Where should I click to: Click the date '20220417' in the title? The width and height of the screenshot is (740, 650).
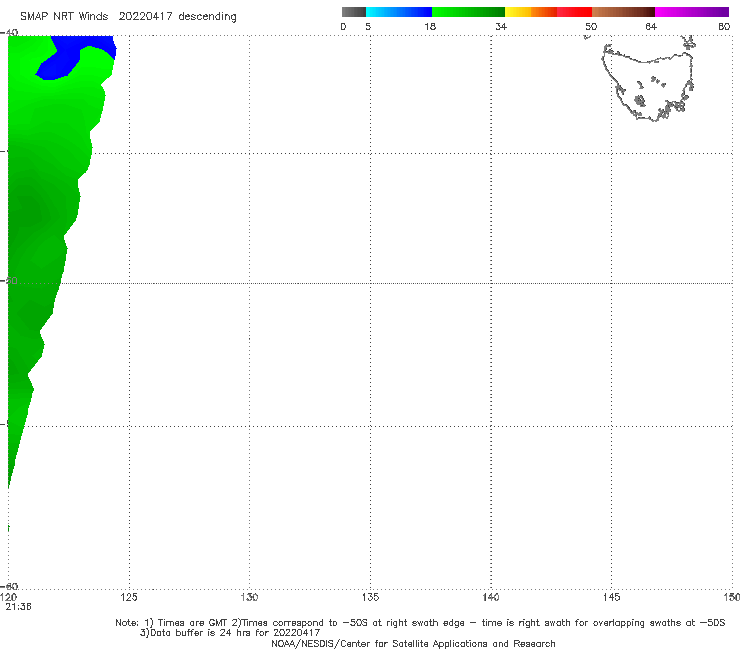click(x=145, y=16)
